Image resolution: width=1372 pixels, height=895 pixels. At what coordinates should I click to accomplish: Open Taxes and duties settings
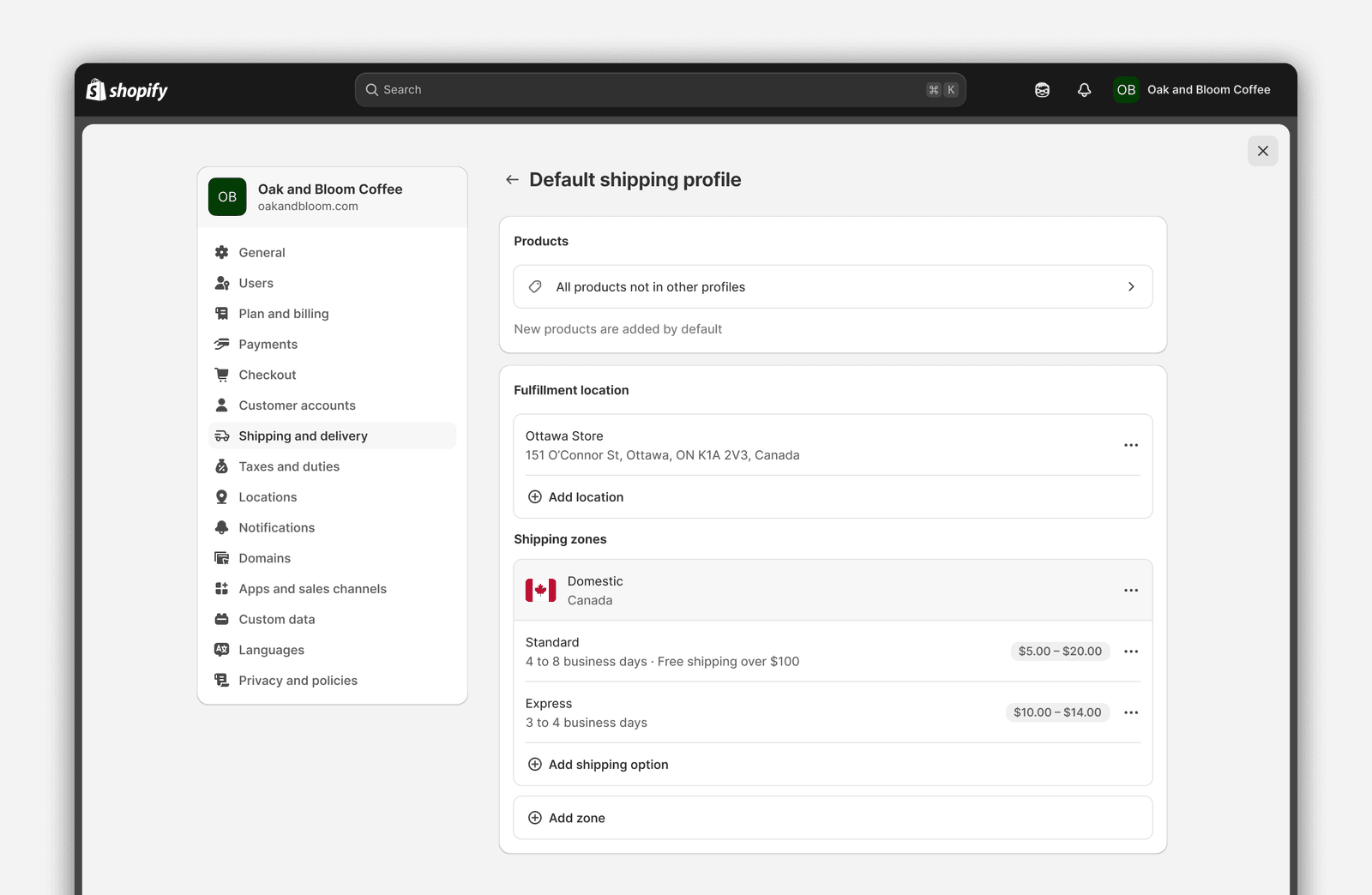point(333,466)
